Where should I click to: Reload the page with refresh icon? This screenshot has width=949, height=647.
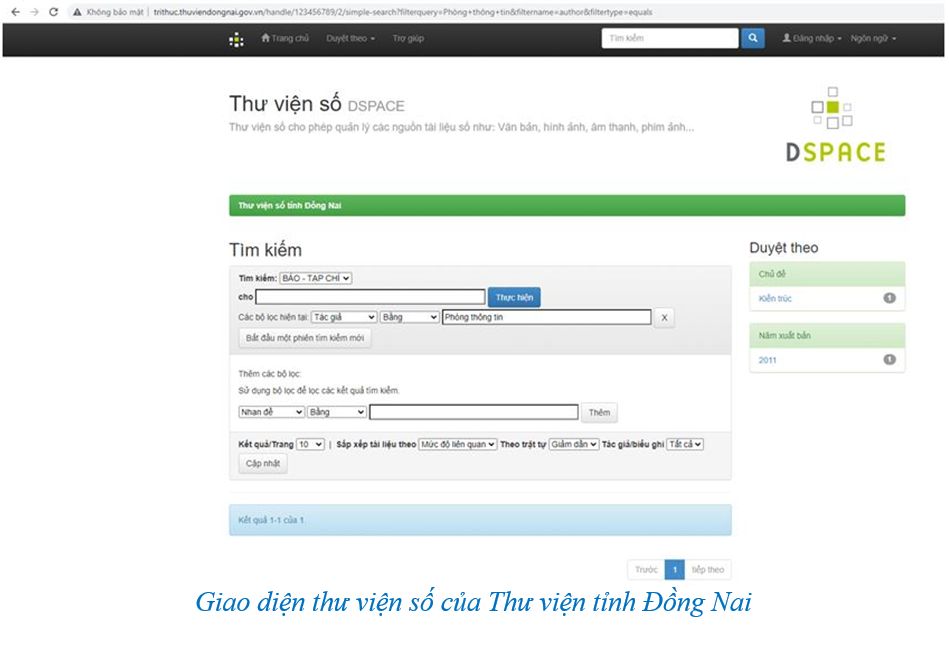coord(54,11)
